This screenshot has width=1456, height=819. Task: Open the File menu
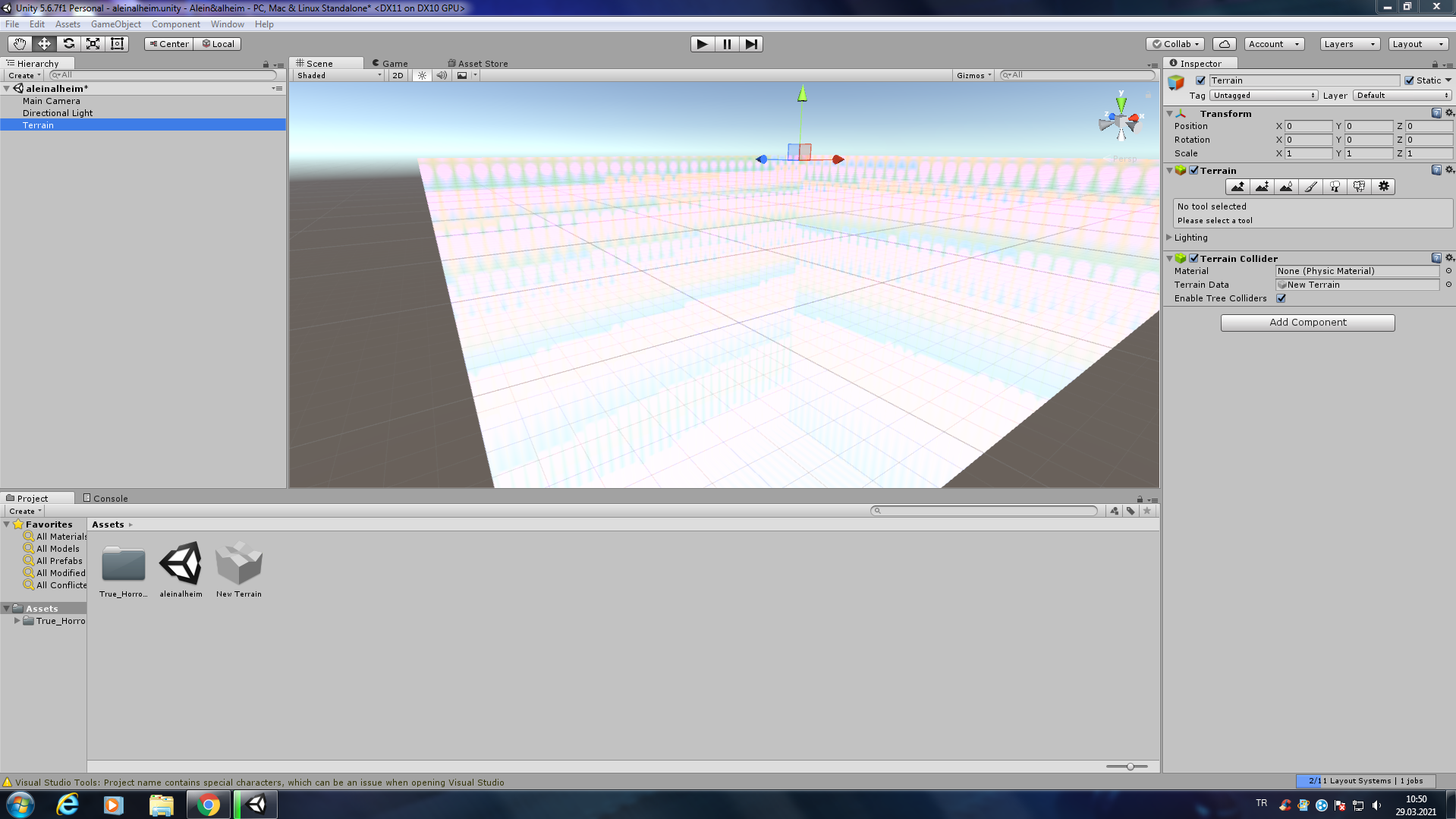click(12, 24)
